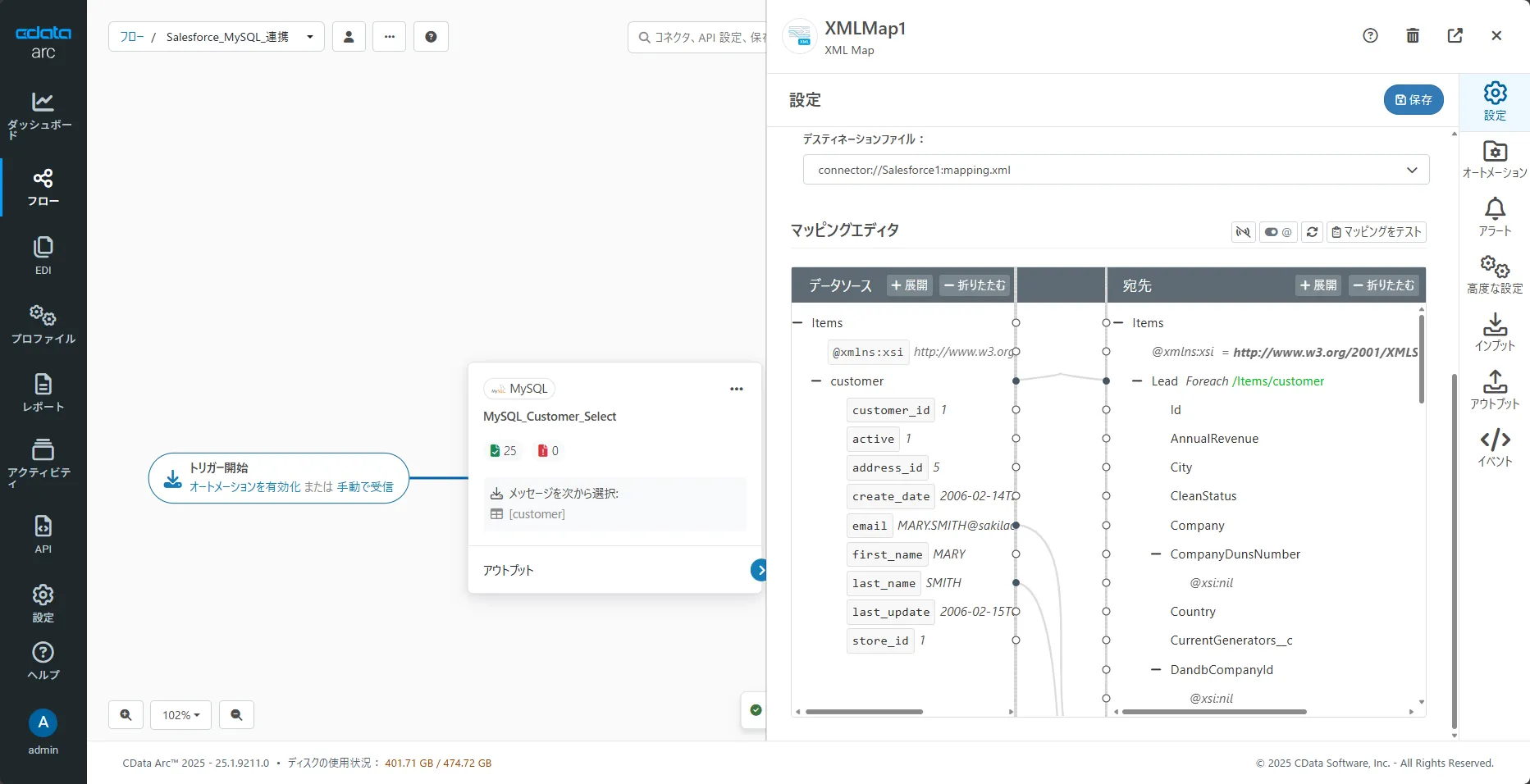Select the customer_id source field
Viewport: 1530px width, 784px height.
point(891,410)
